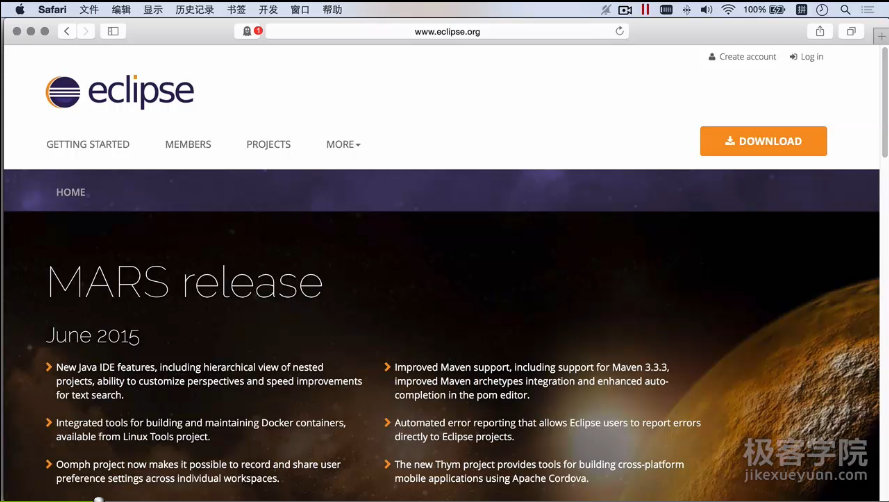Go to GETTING STARTED page
The image size is (889, 502).
point(88,144)
